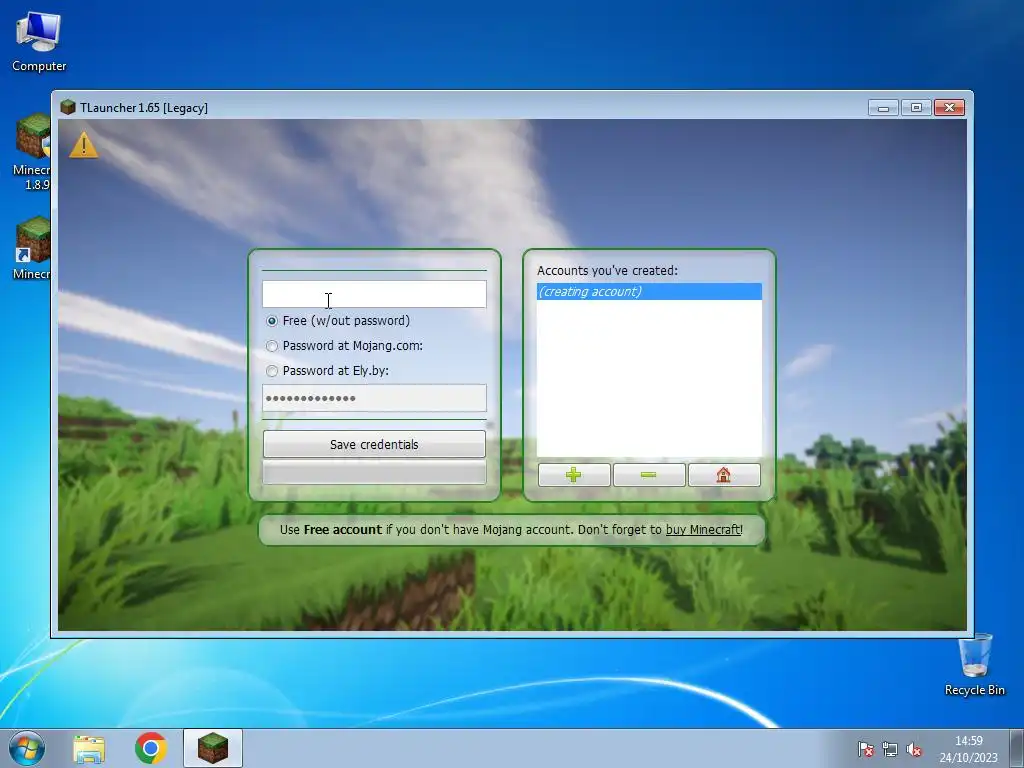Open the Minecraft shortcut desktop icon
The image size is (1024, 768).
coord(31,248)
